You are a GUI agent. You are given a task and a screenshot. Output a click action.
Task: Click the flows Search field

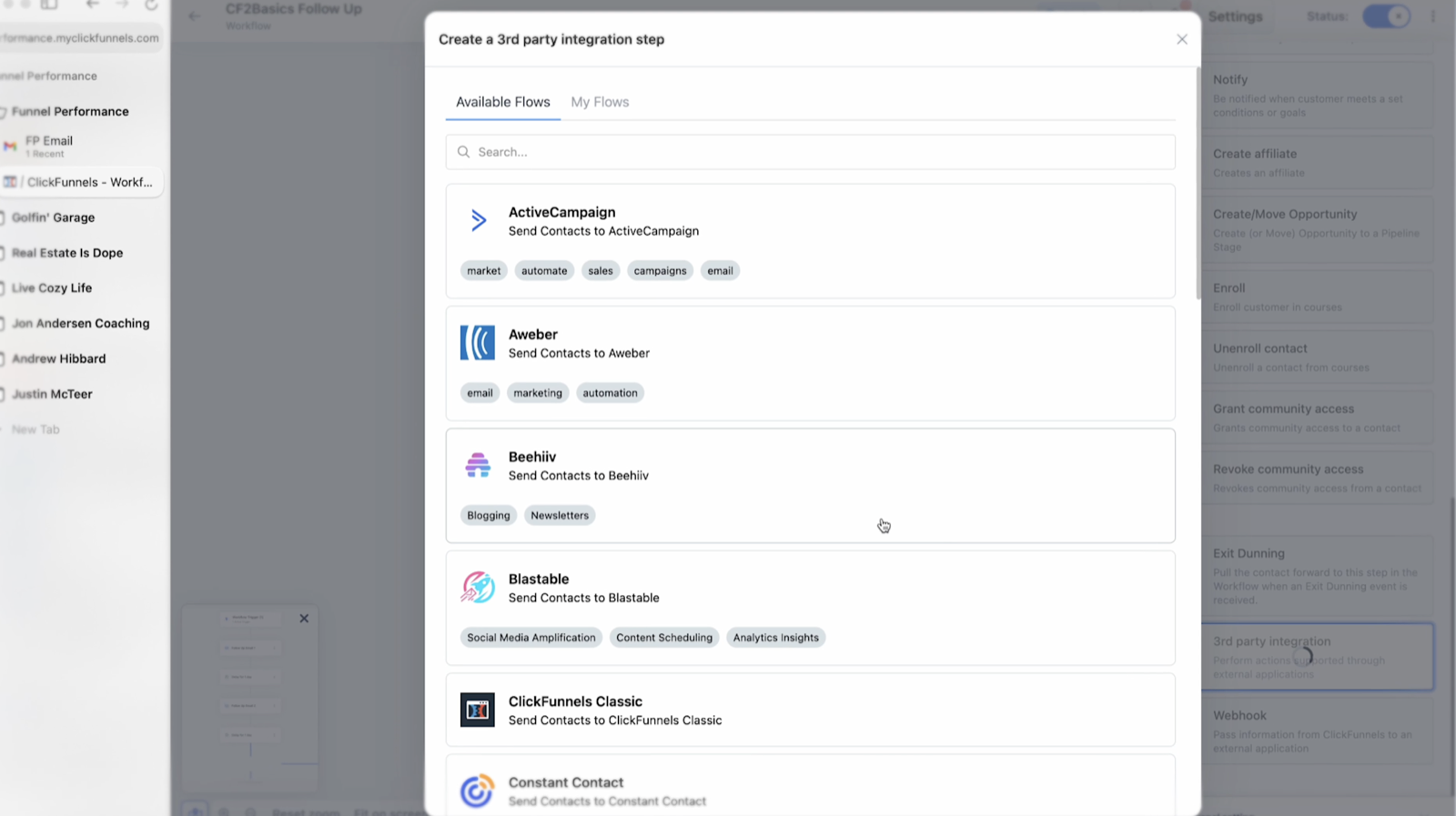(810, 152)
